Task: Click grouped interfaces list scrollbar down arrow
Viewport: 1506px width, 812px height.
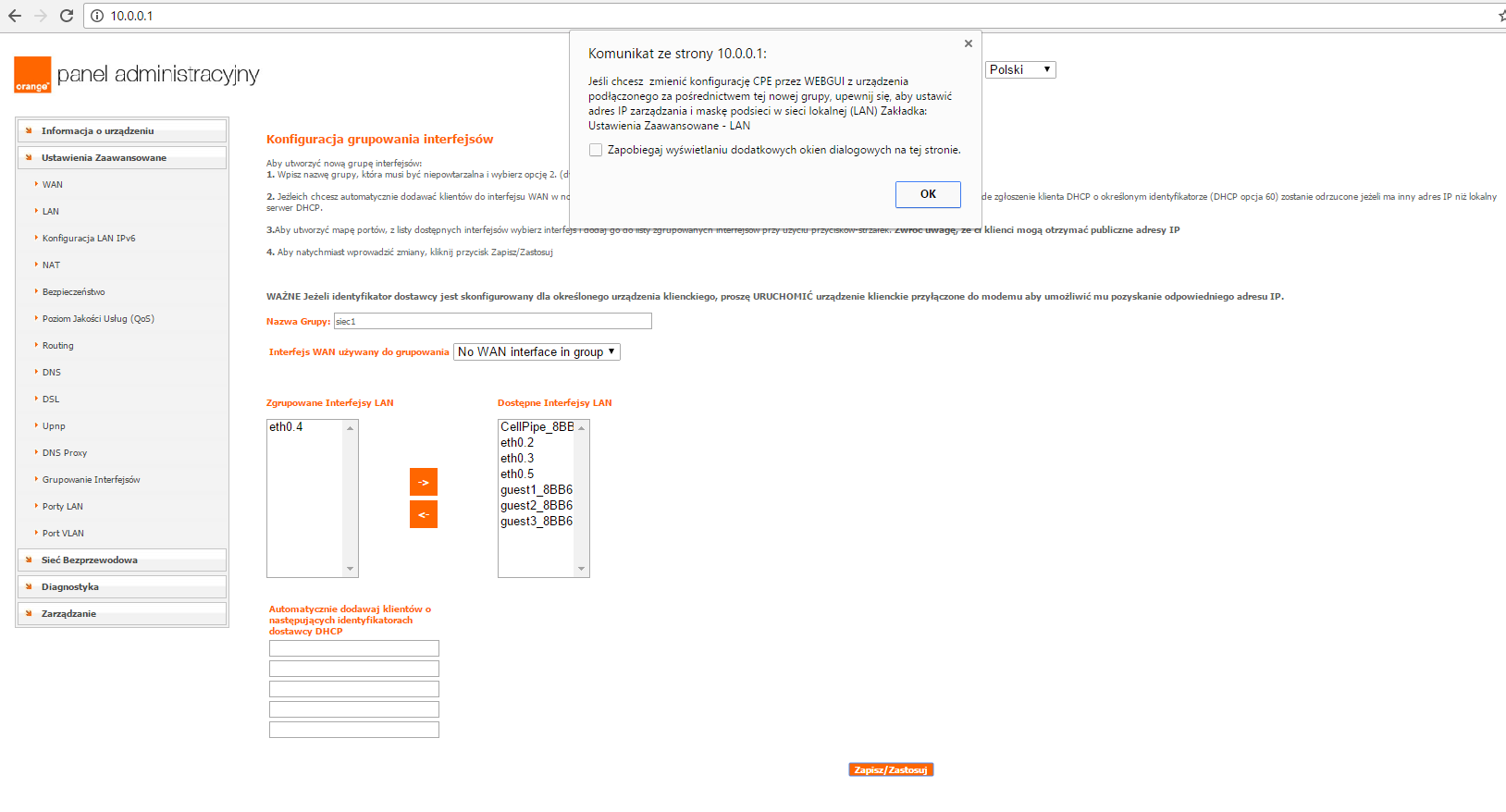Action: [350, 569]
